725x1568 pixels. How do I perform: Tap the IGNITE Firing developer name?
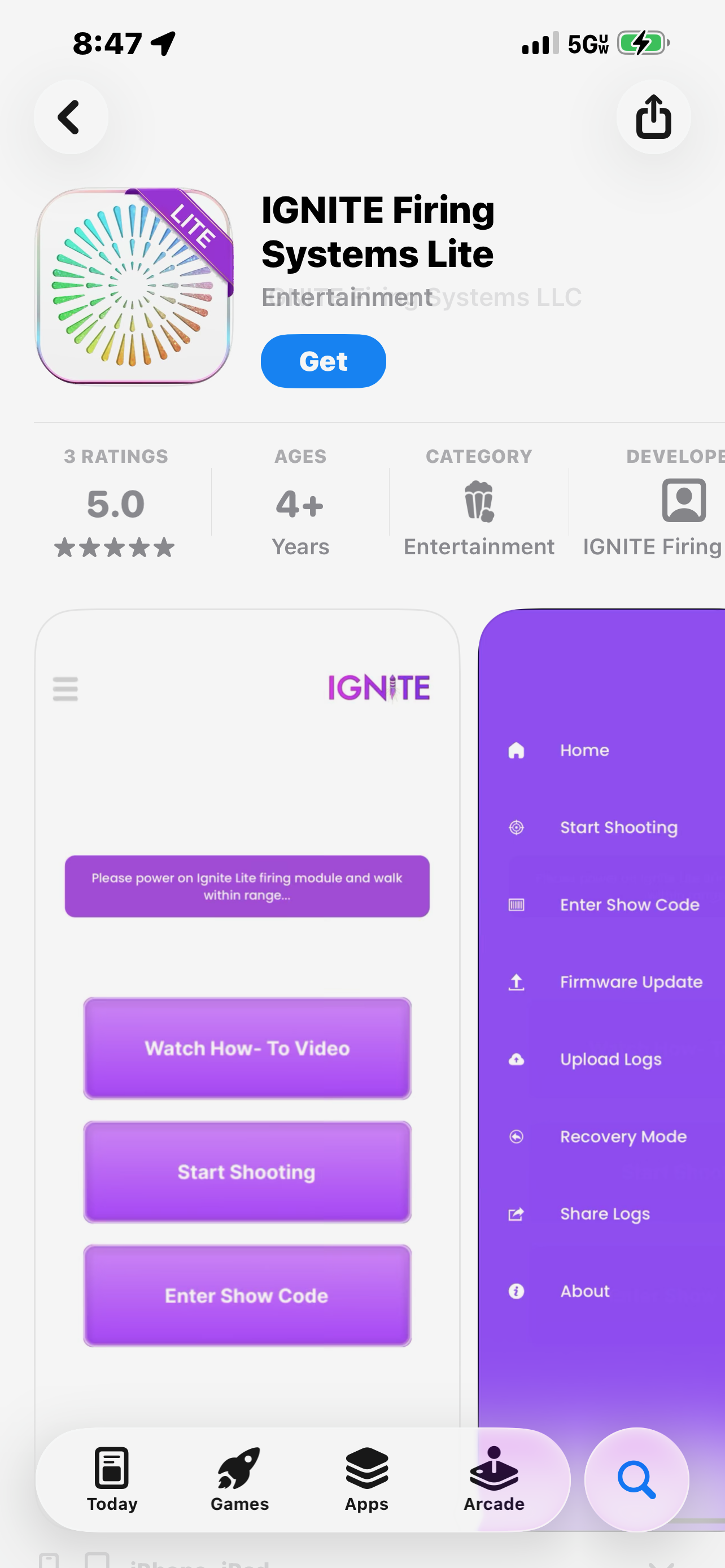pos(652,546)
